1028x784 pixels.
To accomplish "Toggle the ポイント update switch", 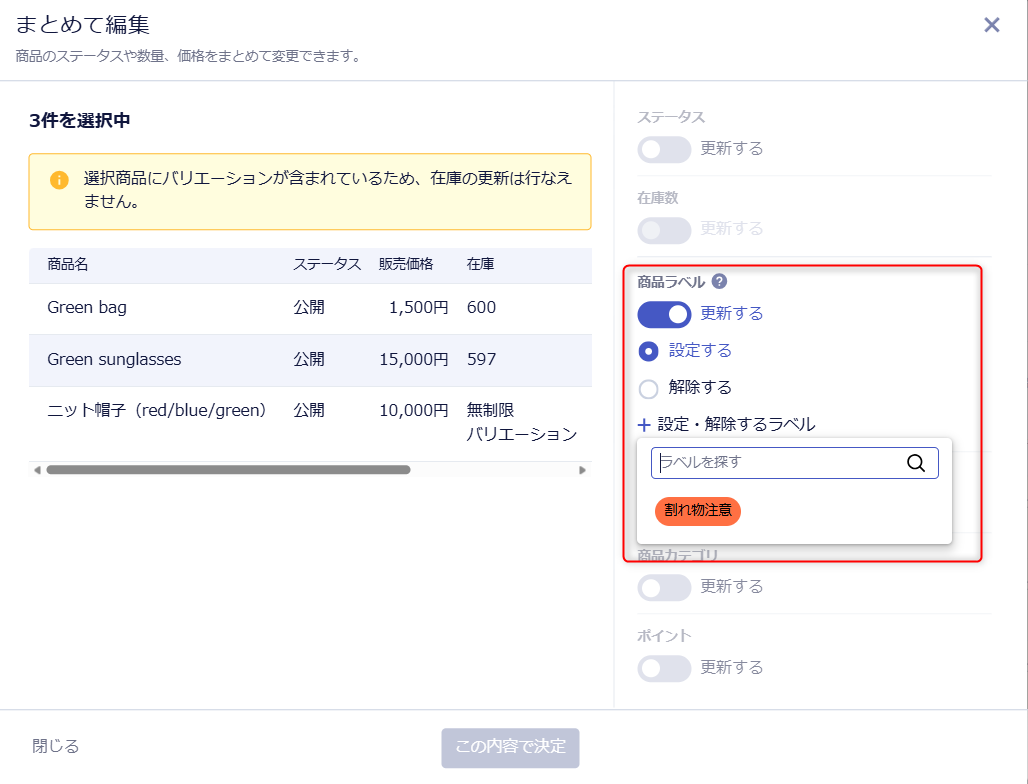I will point(664,669).
